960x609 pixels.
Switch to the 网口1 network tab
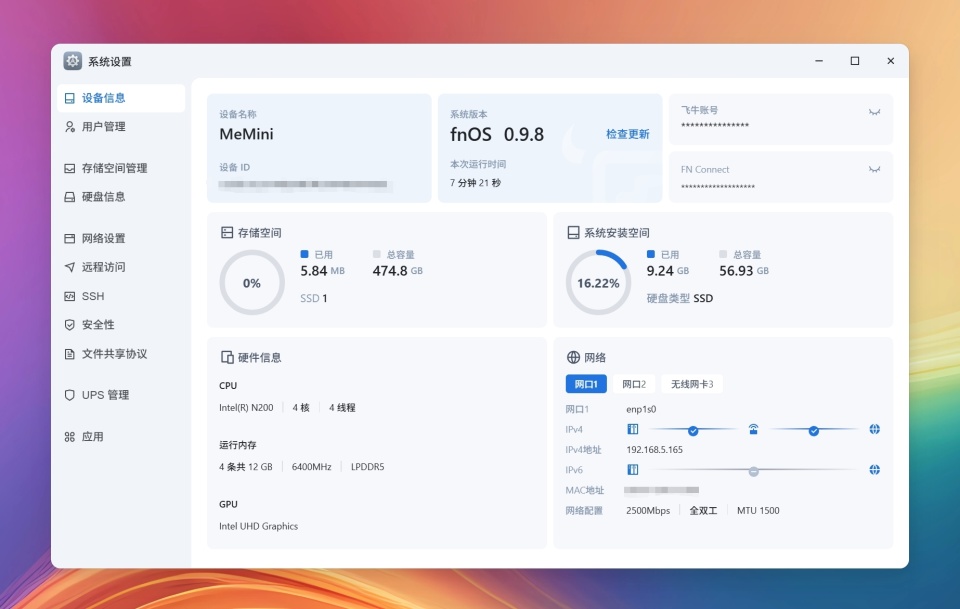pos(586,384)
